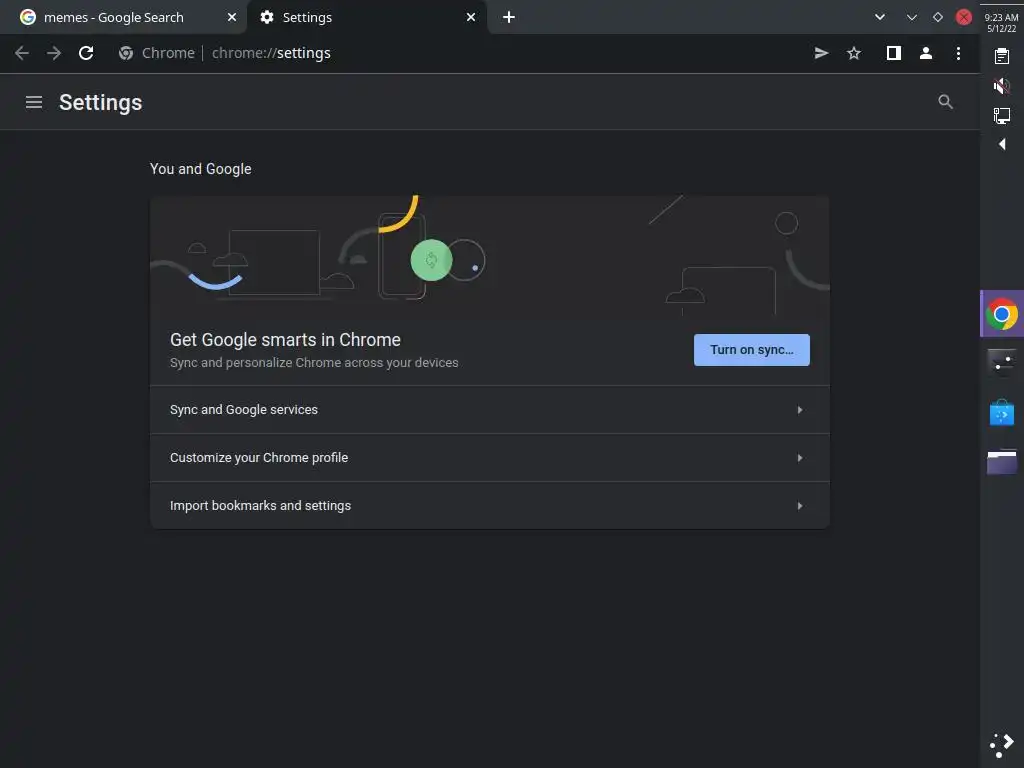Search settings with magnifier icon
This screenshot has height=768, width=1024.
[945, 102]
